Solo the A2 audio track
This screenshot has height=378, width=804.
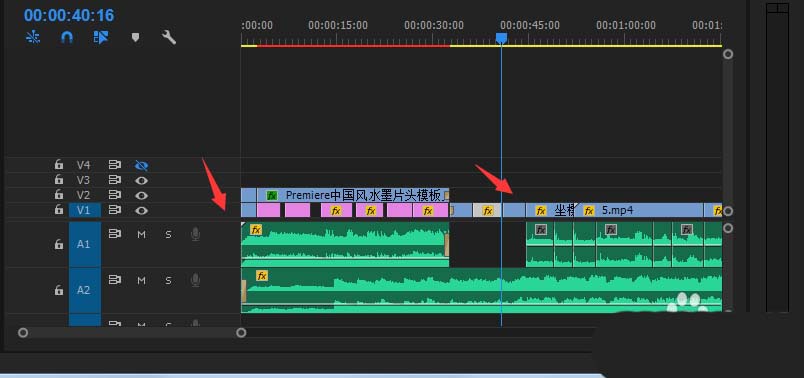pos(168,280)
